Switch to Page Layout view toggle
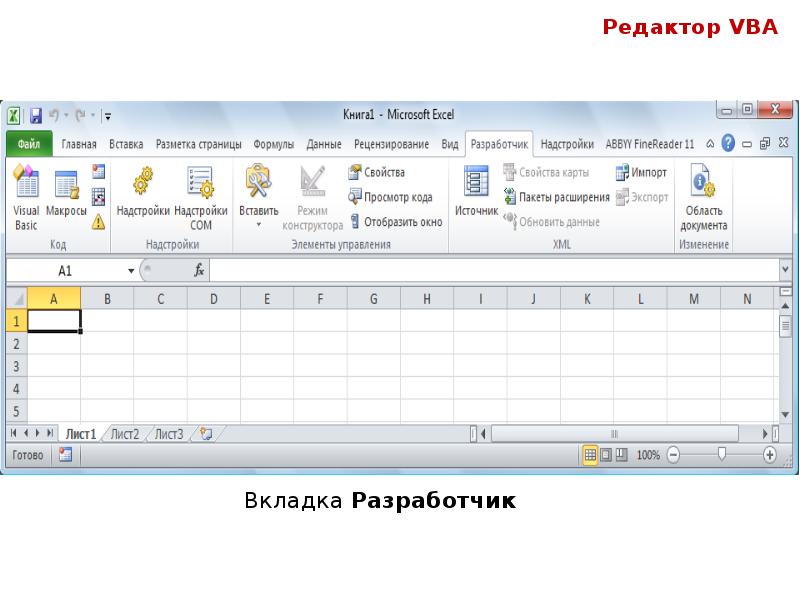 (604, 452)
